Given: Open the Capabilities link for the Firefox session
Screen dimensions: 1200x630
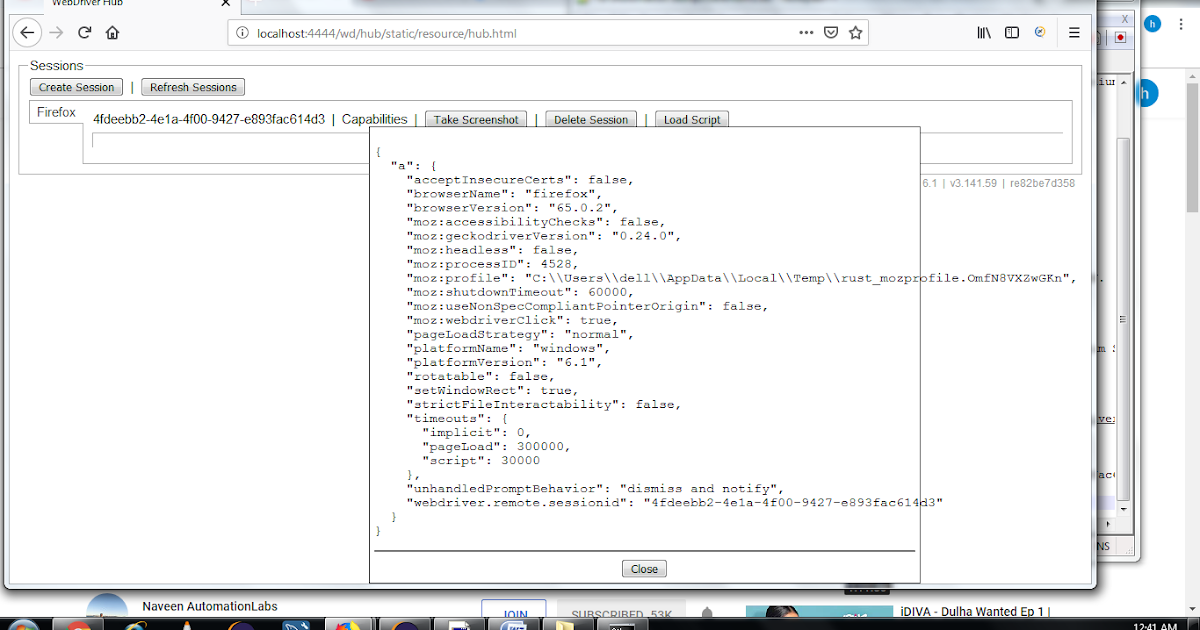Looking at the screenshot, I should pos(374,118).
